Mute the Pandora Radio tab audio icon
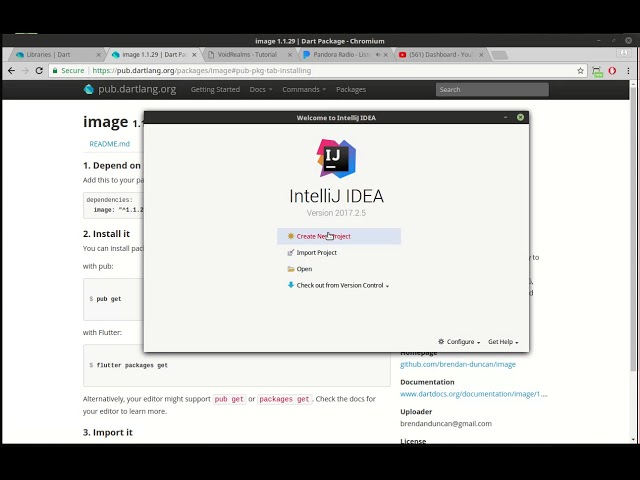 (x=378, y=54)
